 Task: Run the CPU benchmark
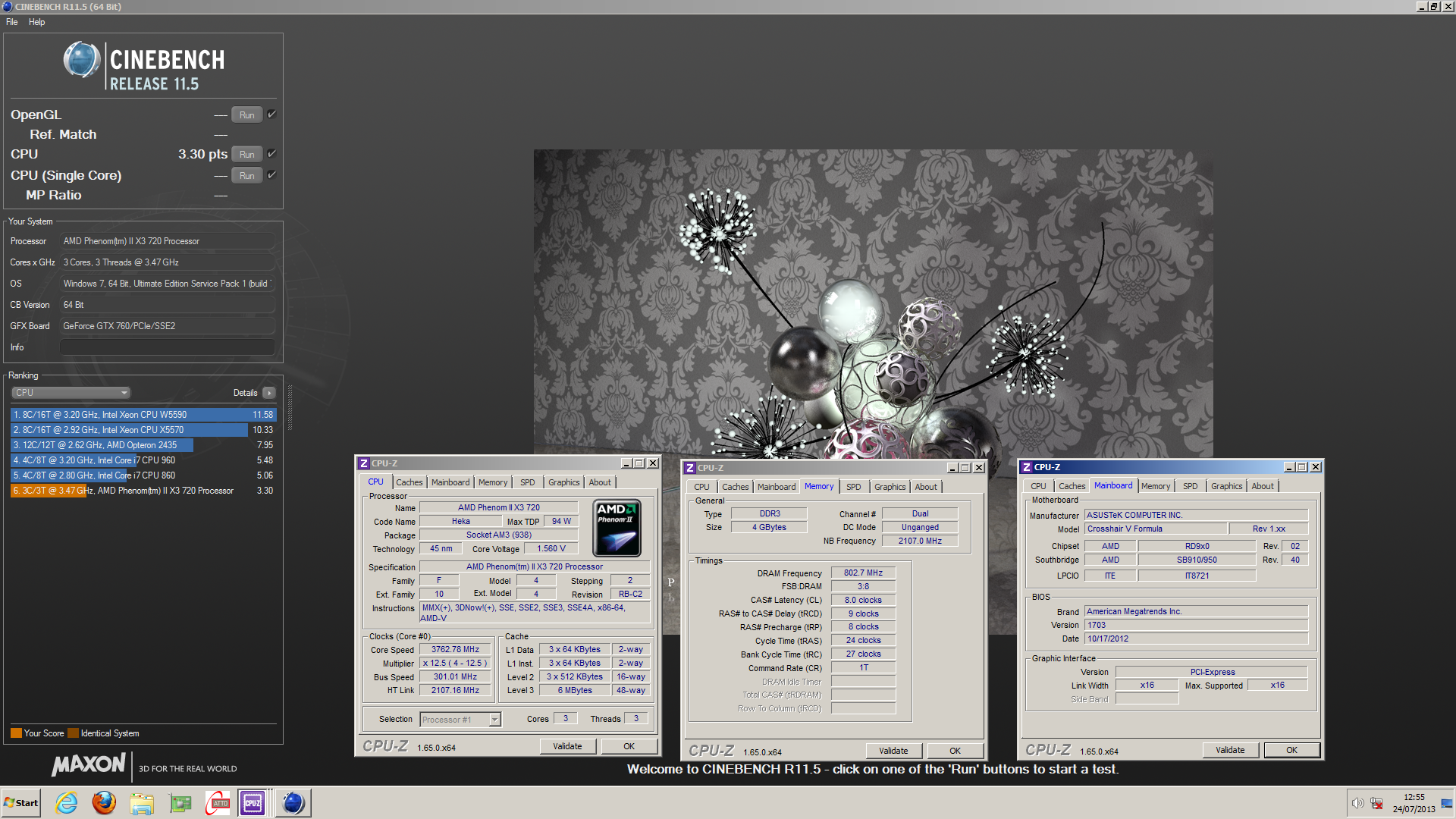(x=247, y=155)
